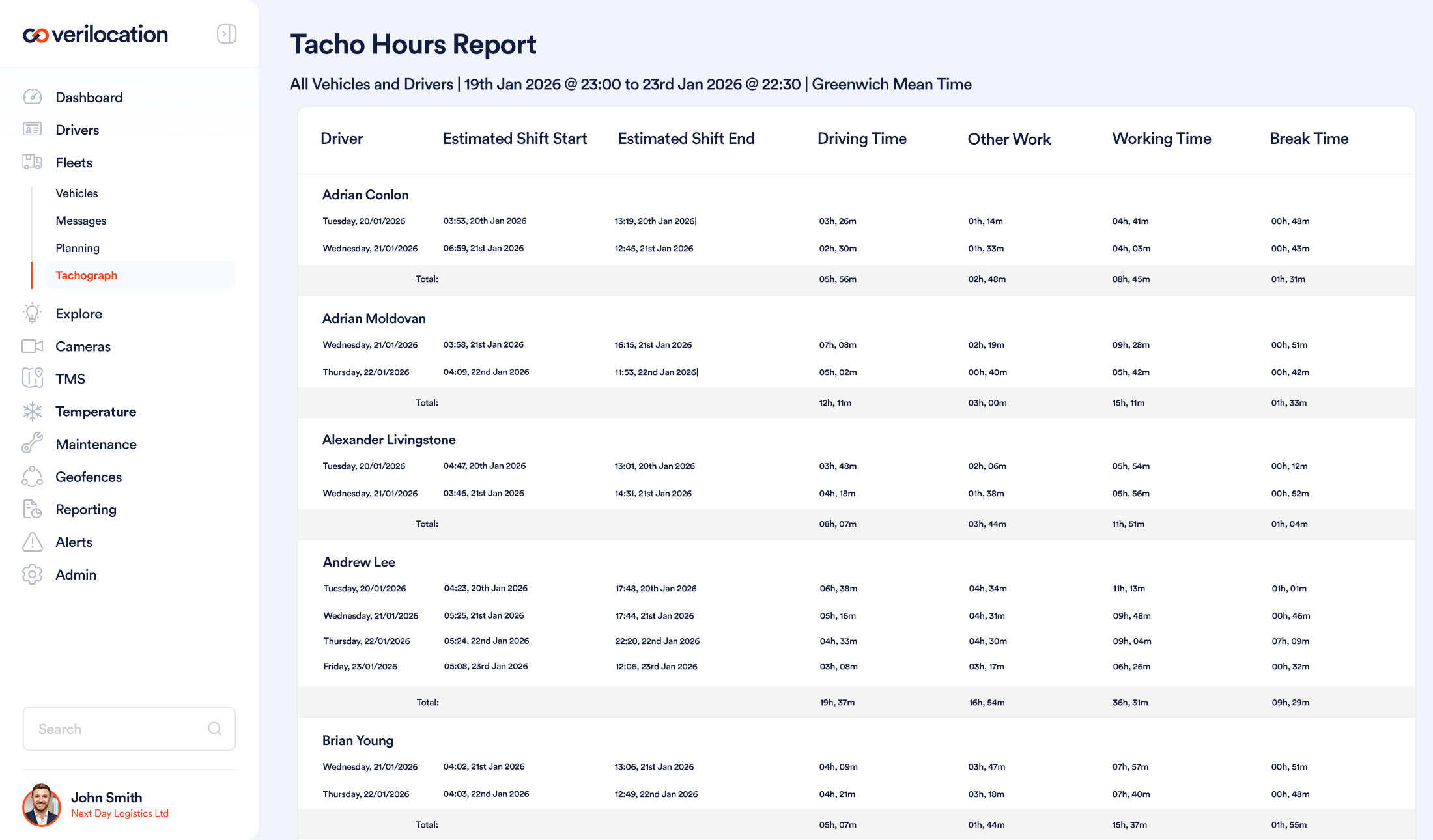
Task: Click the Temperature snowflake icon
Action: (32, 411)
